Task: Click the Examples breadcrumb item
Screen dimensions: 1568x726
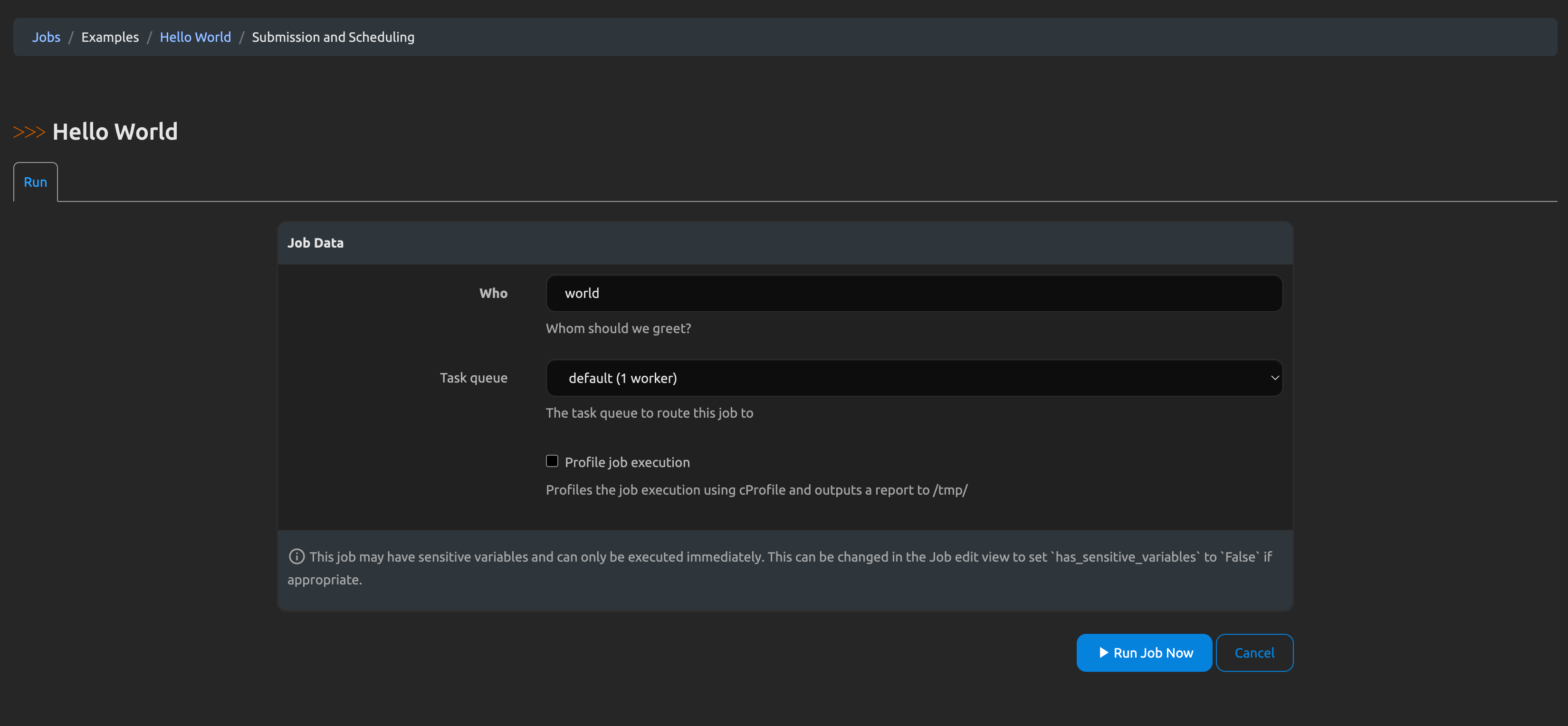Action: point(110,37)
